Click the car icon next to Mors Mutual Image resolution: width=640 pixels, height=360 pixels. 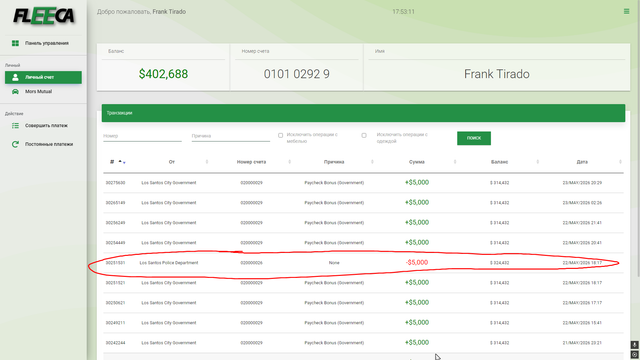(x=15, y=91)
